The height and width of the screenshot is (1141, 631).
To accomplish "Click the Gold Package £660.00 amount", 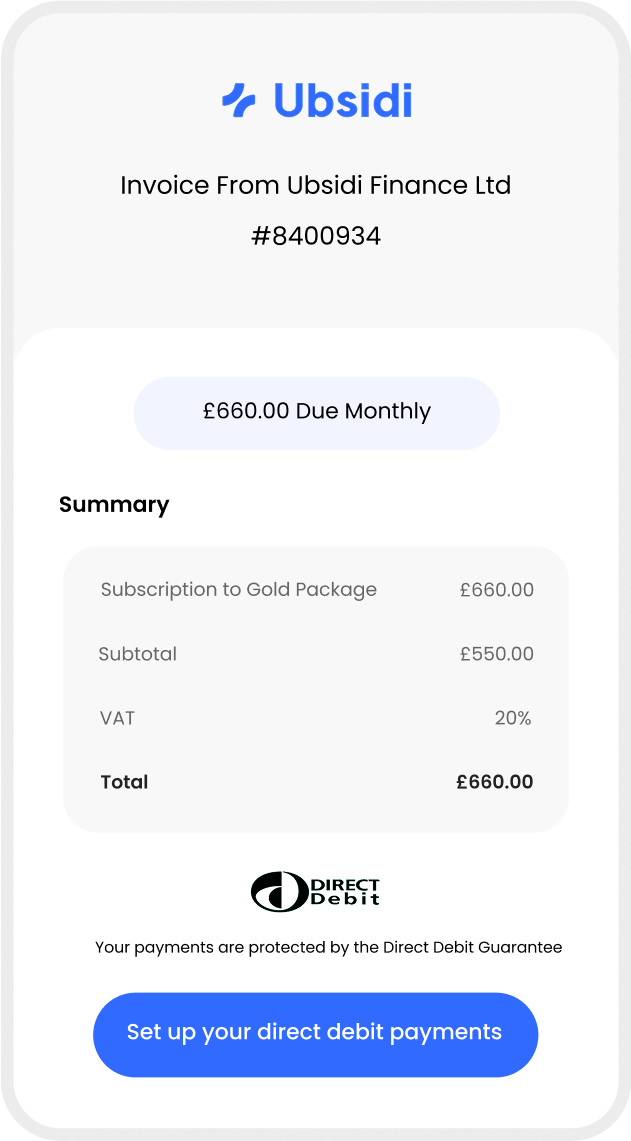I will click(x=496, y=590).
